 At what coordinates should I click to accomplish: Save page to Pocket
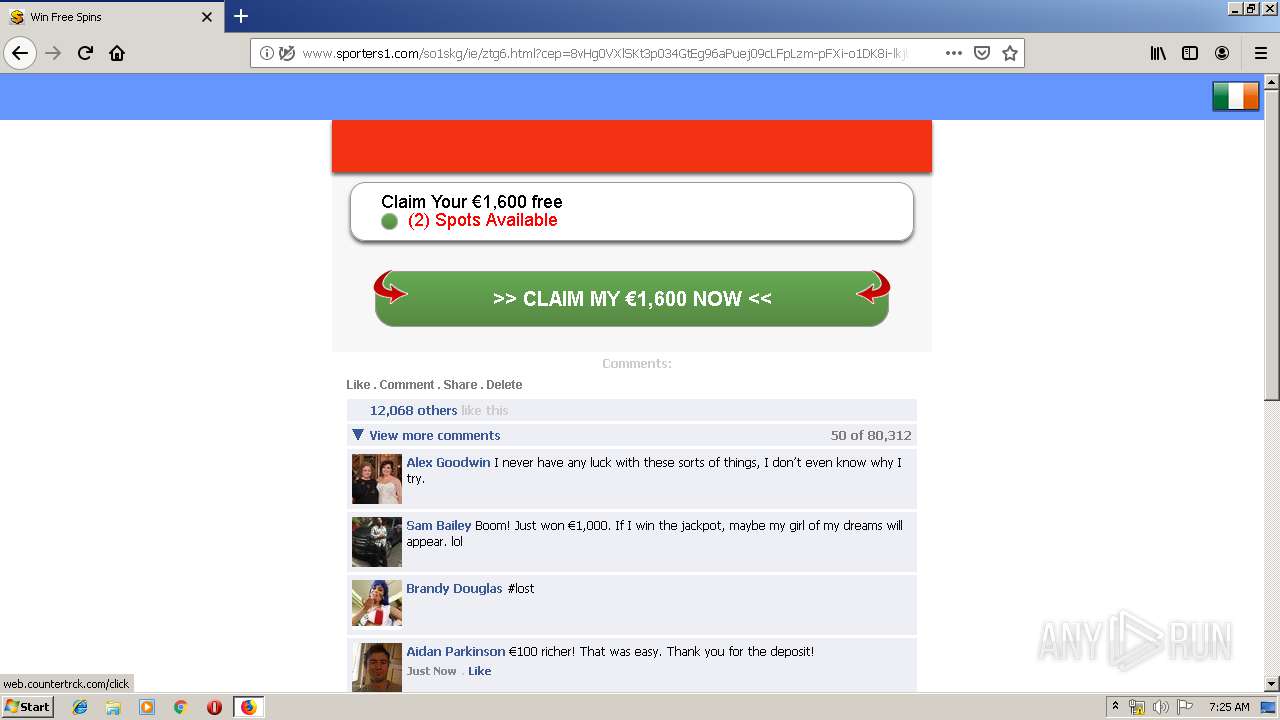pos(982,53)
